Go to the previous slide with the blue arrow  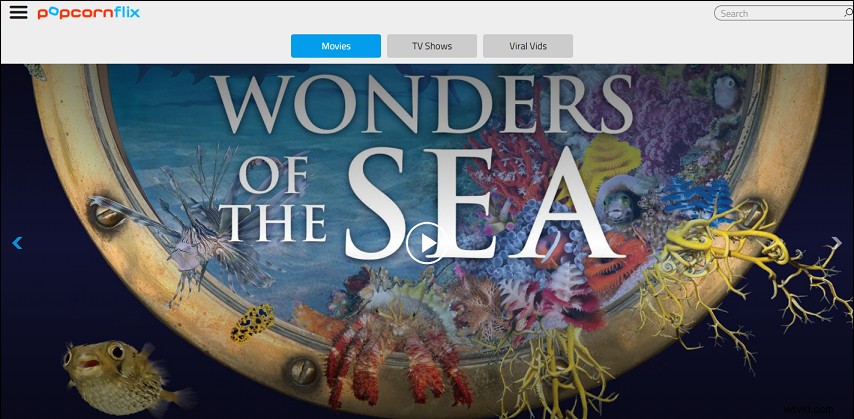pyautogui.click(x=17, y=242)
